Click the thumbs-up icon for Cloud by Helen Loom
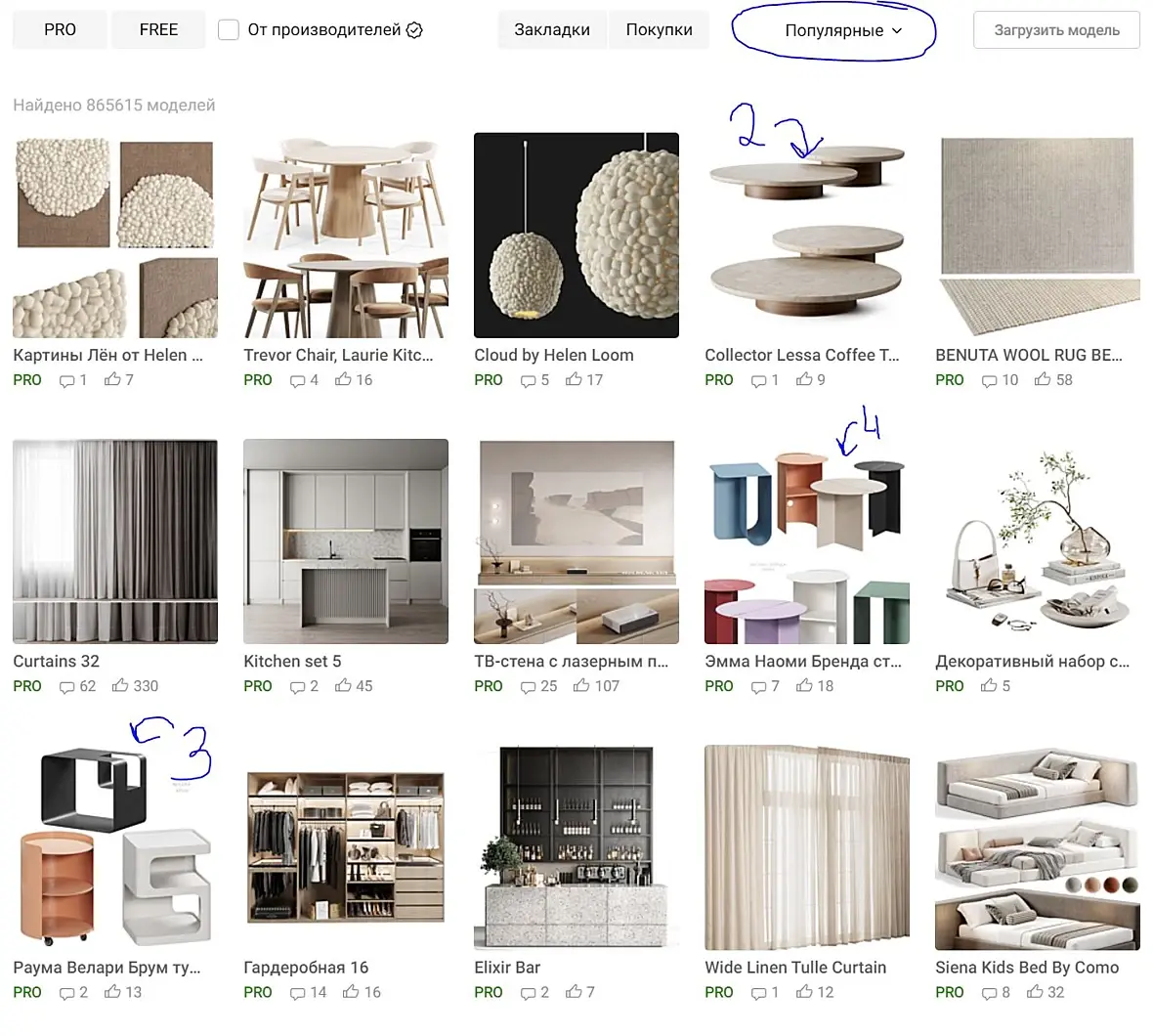The image size is (1153, 1036). pos(574,379)
